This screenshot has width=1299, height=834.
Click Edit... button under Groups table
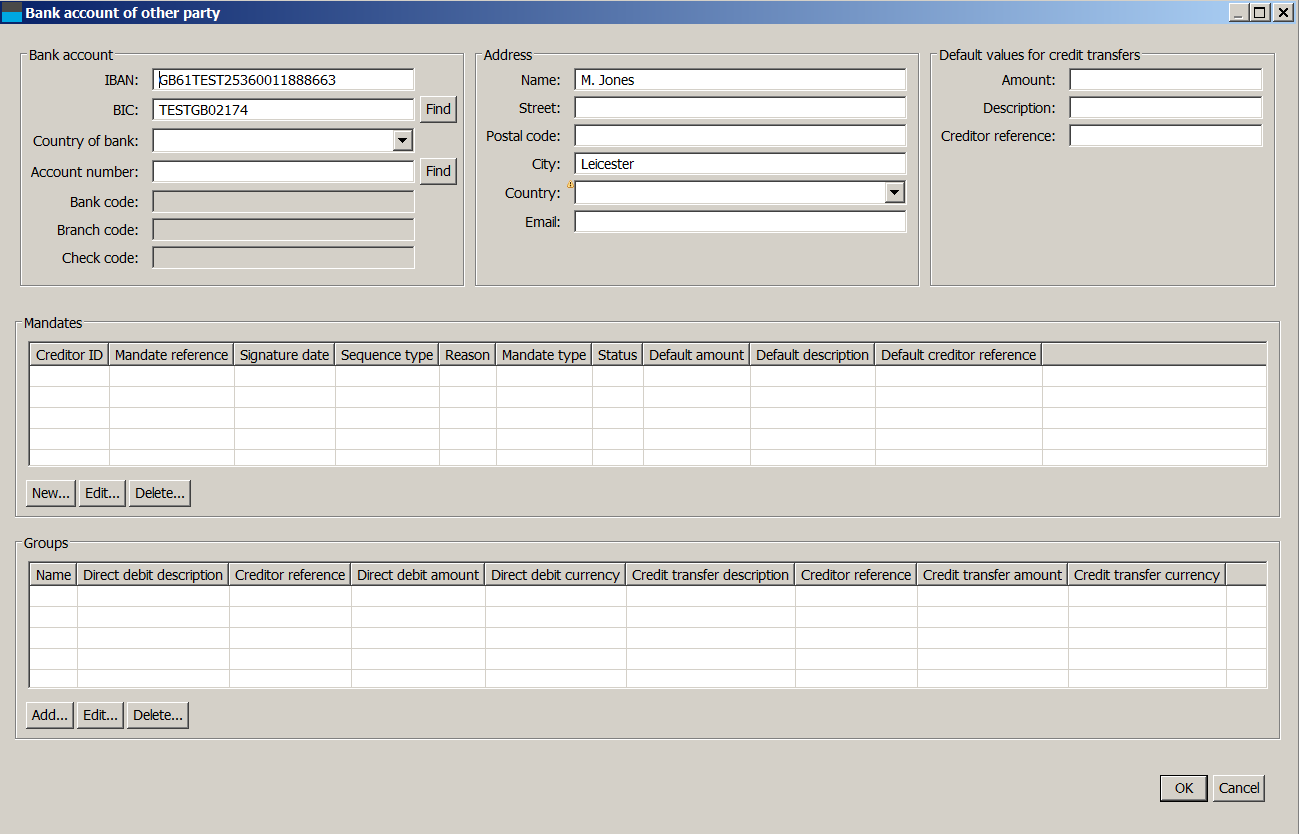(100, 715)
